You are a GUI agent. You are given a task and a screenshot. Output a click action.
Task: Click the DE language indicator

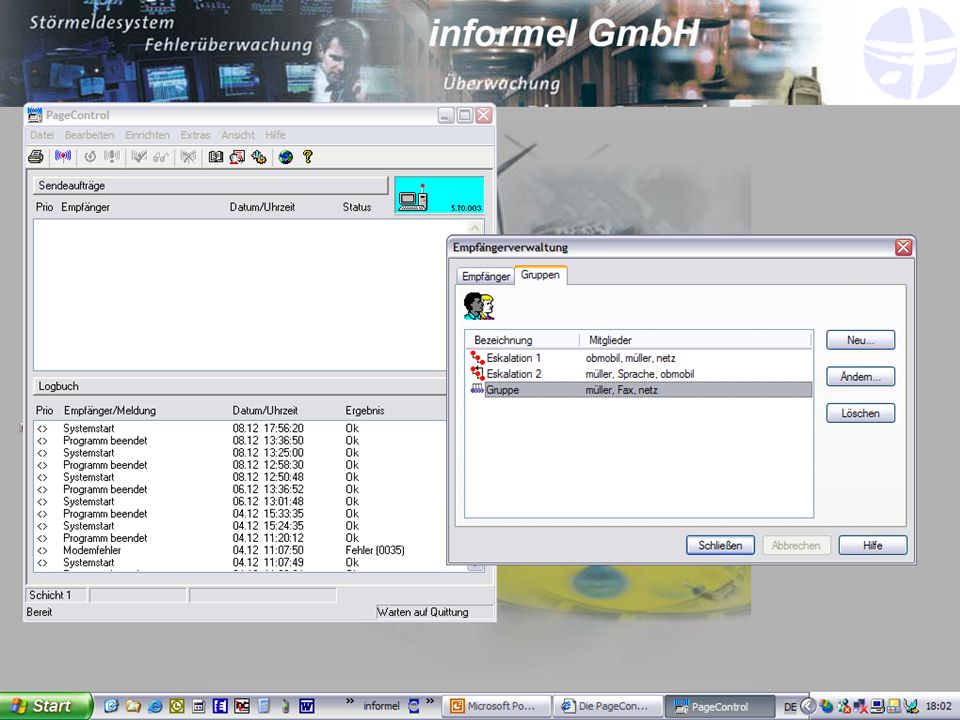point(790,707)
